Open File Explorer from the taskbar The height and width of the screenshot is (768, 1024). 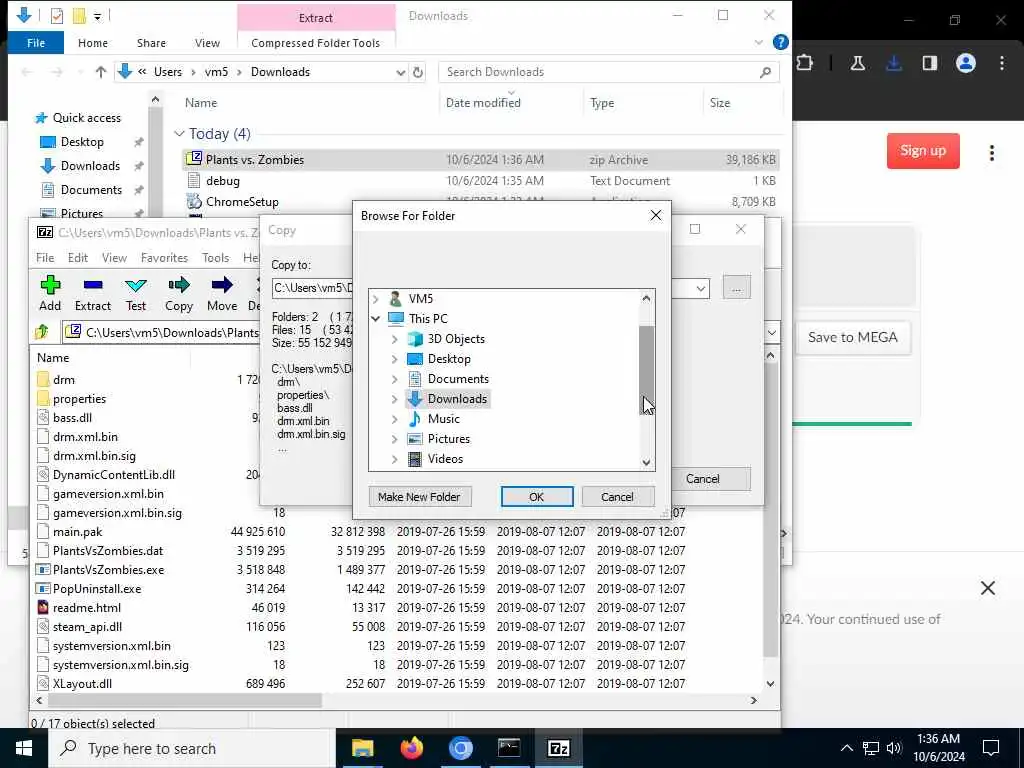point(362,748)
